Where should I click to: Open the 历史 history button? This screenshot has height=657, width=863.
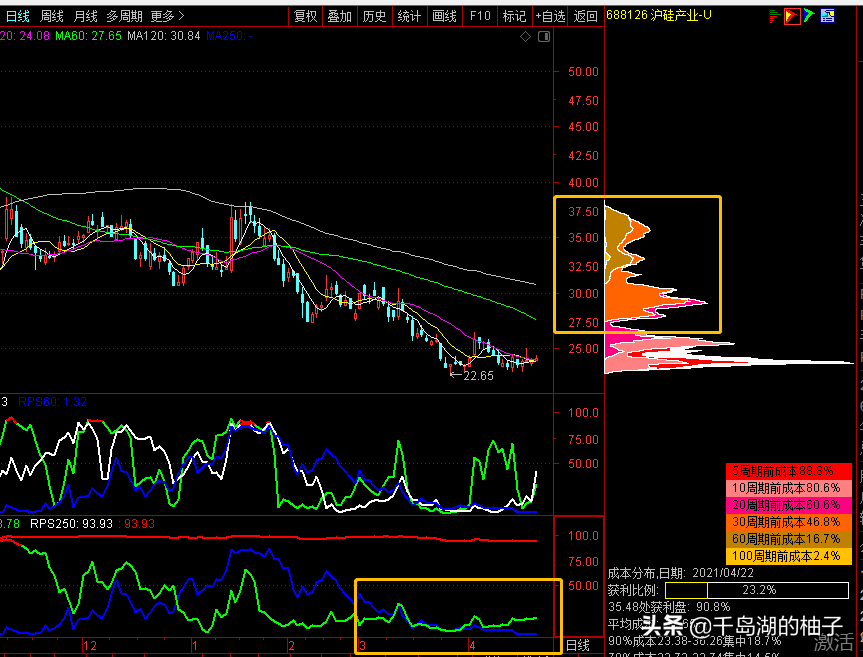tap(374, 17)
